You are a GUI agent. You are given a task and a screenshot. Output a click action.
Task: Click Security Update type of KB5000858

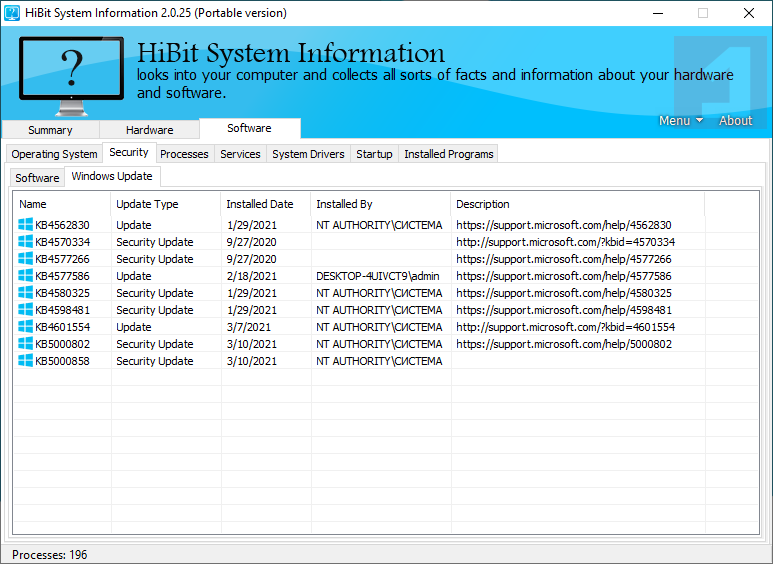coord(155,361)
